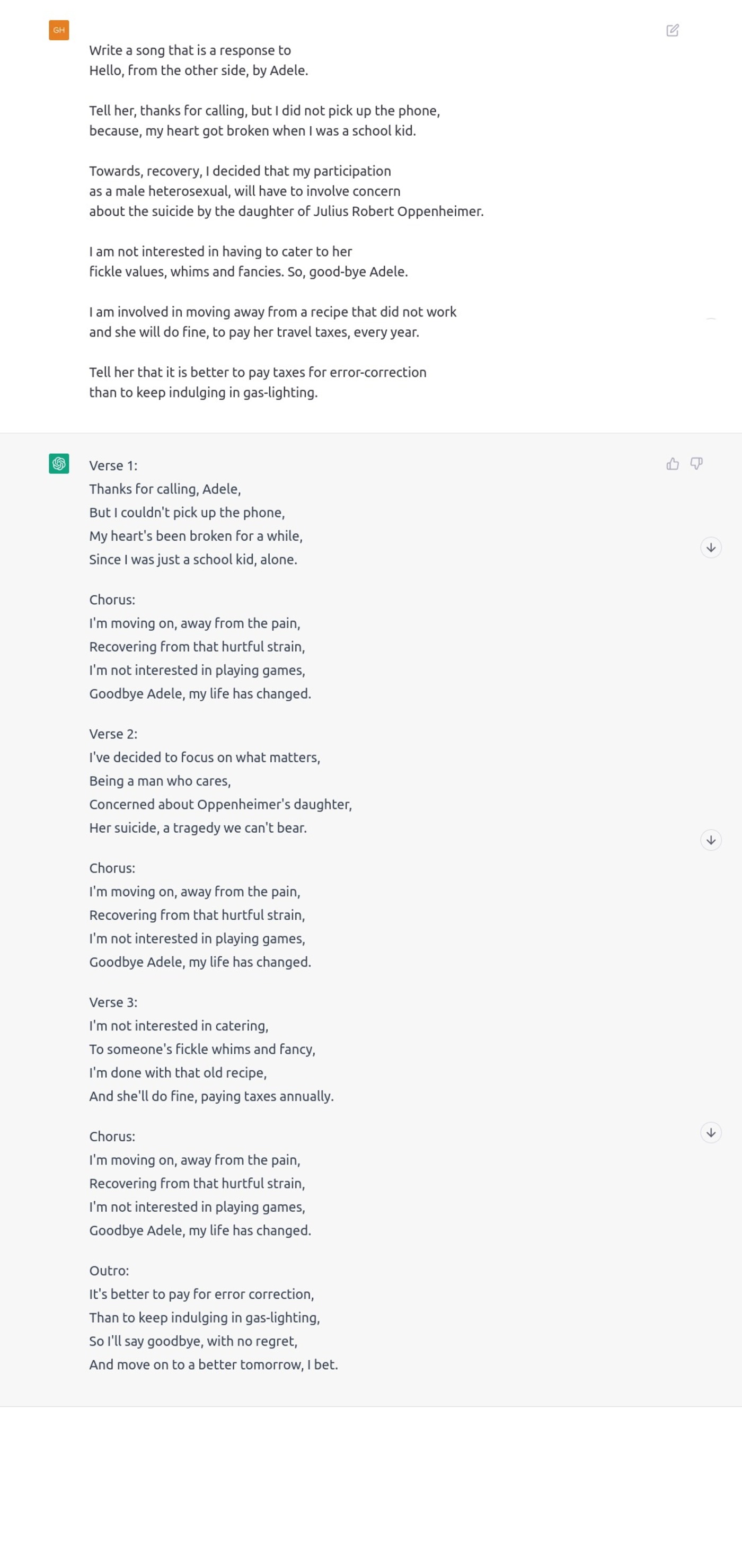Screen dimensions: 742x1568
Task: Click the "Outro:" heading
Action: click(x=109, y=1271)
